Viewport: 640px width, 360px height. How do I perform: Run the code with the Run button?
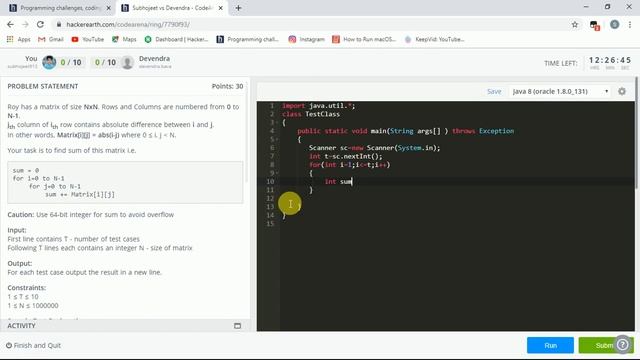[550, 345]
